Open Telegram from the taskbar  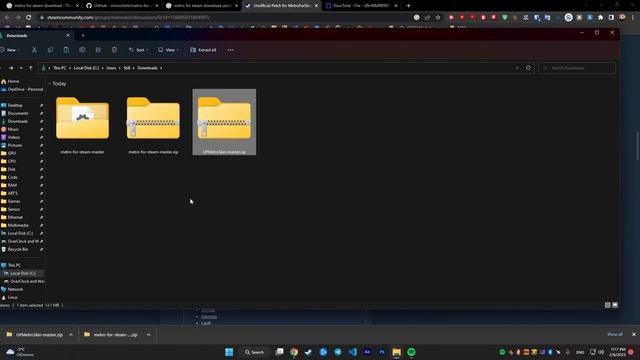click(x=338, y=352)
